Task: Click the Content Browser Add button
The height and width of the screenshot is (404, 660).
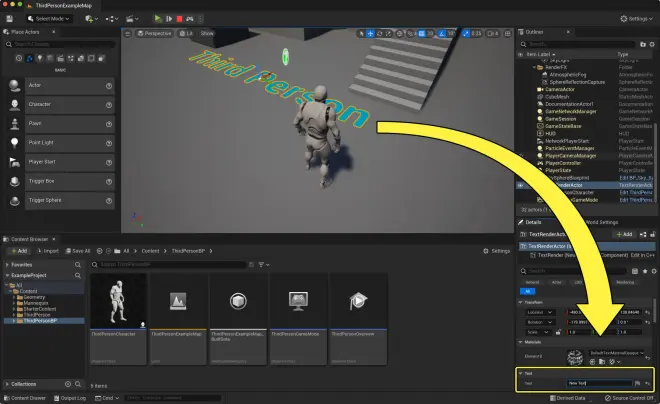Action: point(19,251)
